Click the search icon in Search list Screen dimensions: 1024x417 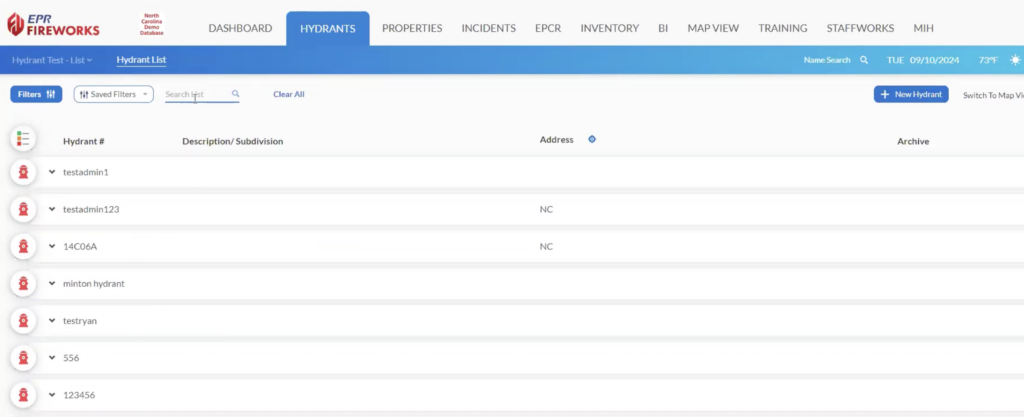236,94
